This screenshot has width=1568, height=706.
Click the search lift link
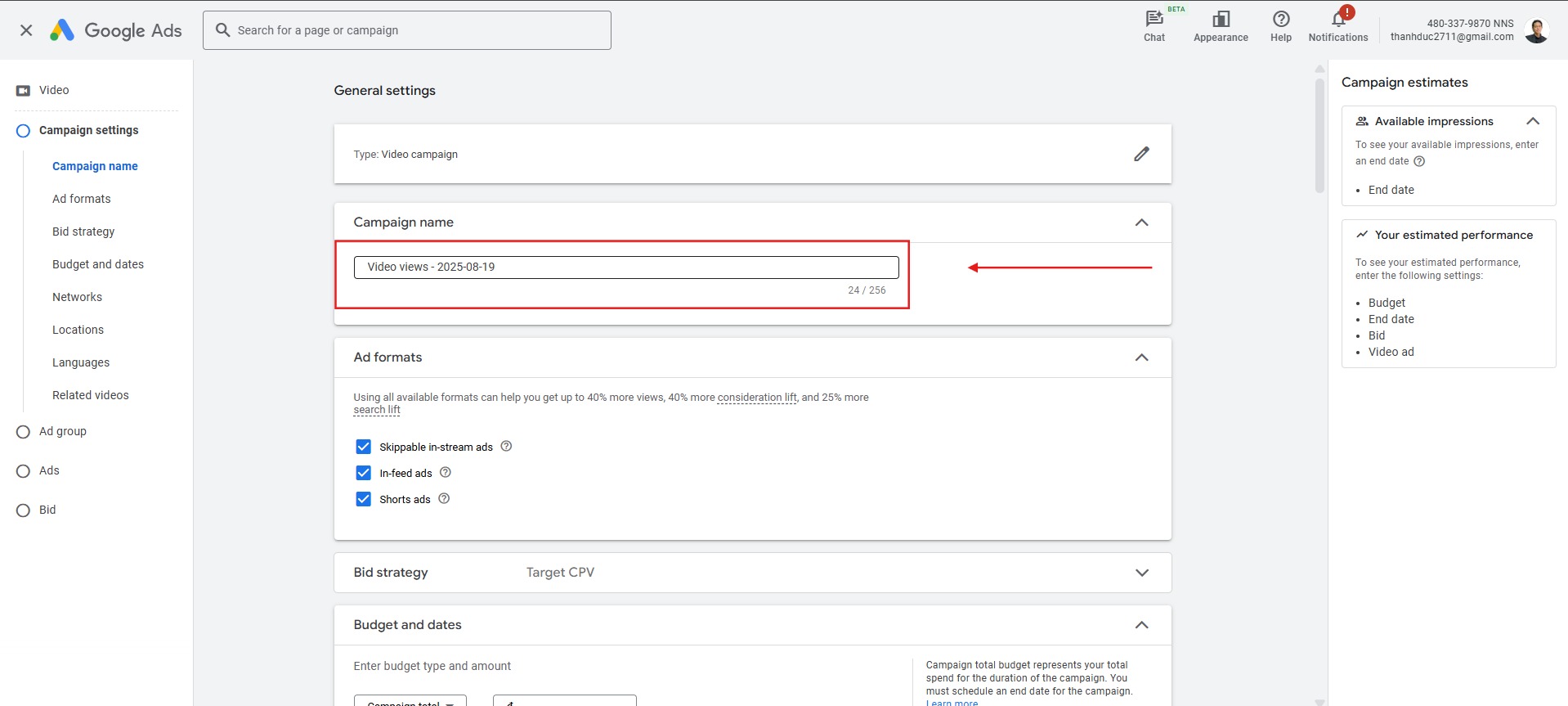coord(376,410)
